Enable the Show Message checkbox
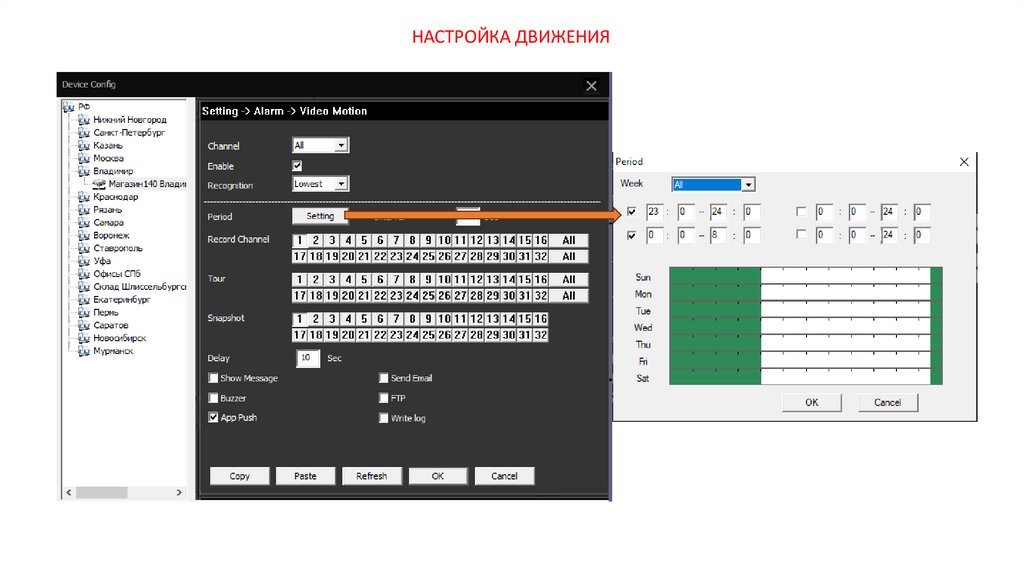 tap(213, 377)
